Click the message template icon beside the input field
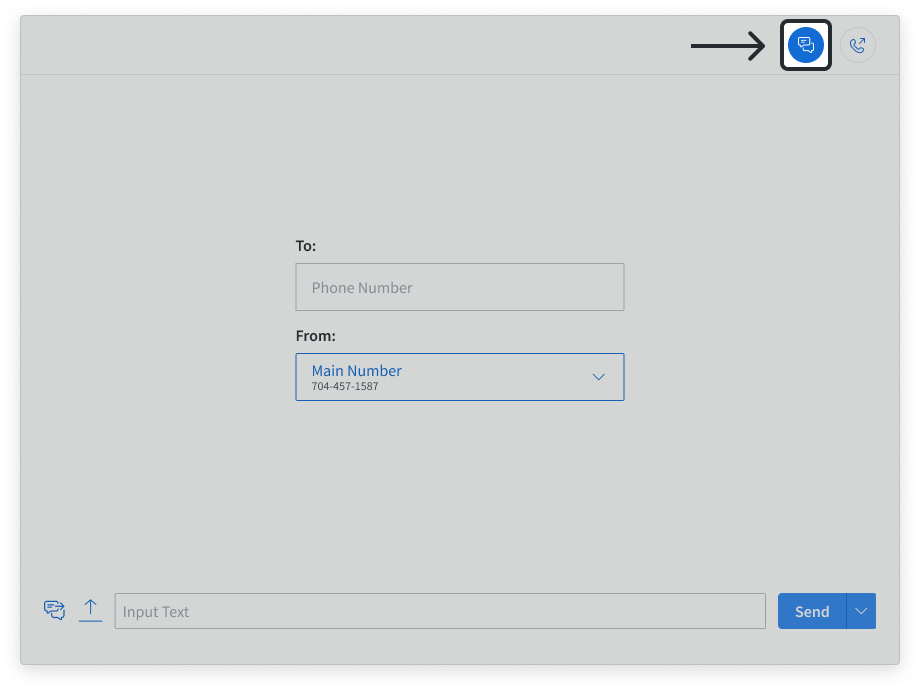 coord(55,610)
